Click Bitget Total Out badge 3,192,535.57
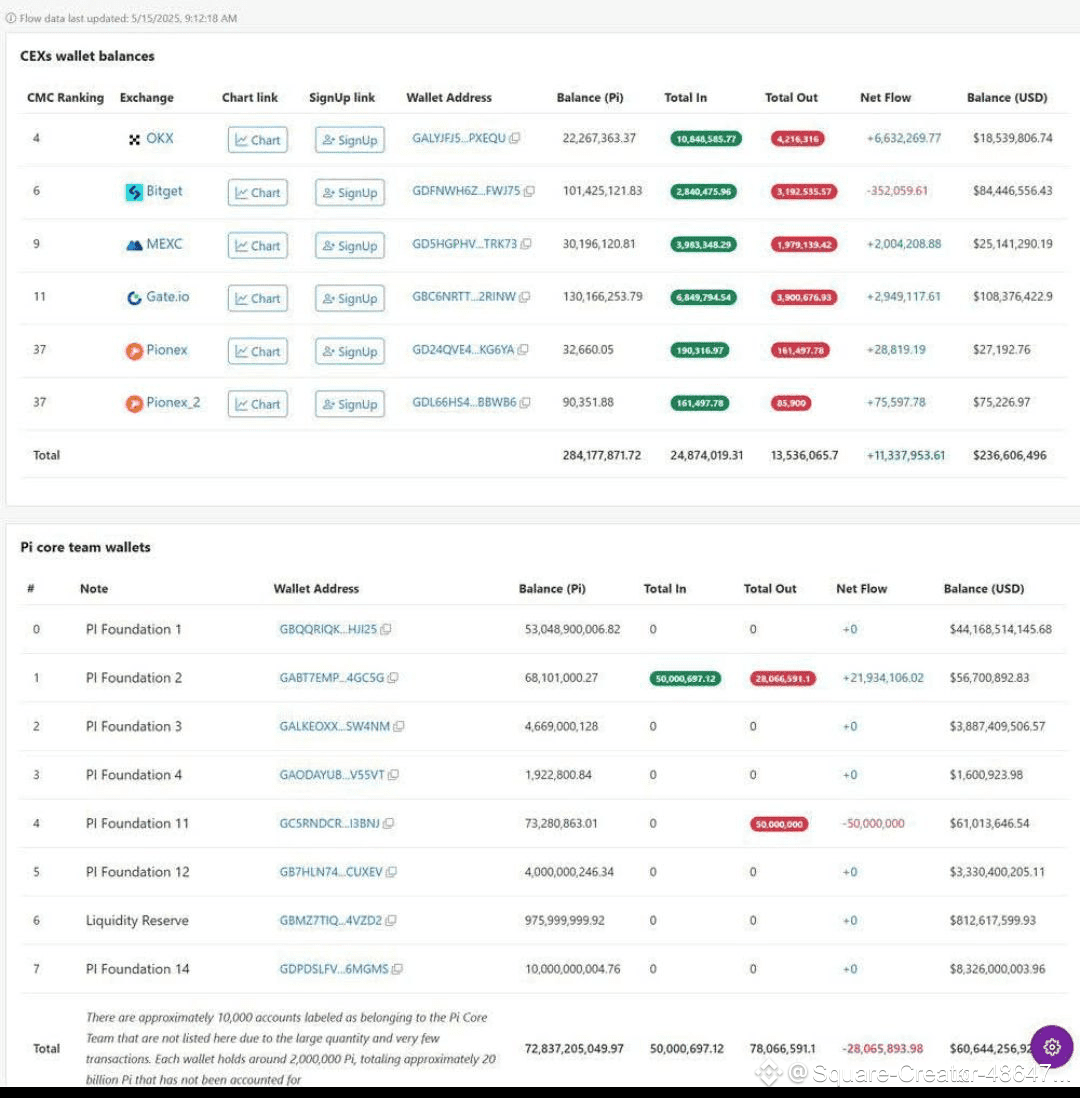The height and width of the screenshot is (1098, 1080). tap(803, 191)
